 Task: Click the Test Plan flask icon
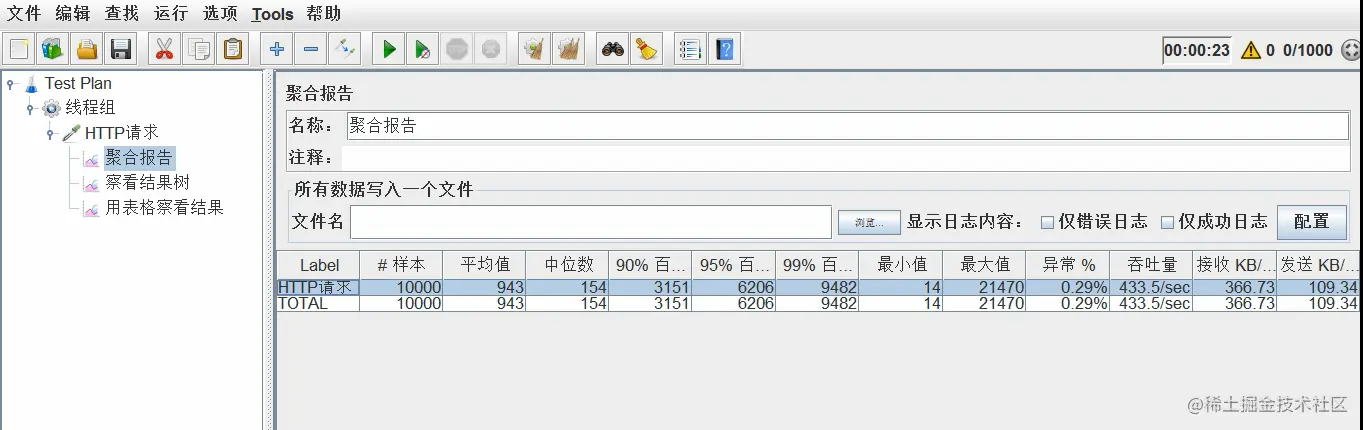(31, 83)
